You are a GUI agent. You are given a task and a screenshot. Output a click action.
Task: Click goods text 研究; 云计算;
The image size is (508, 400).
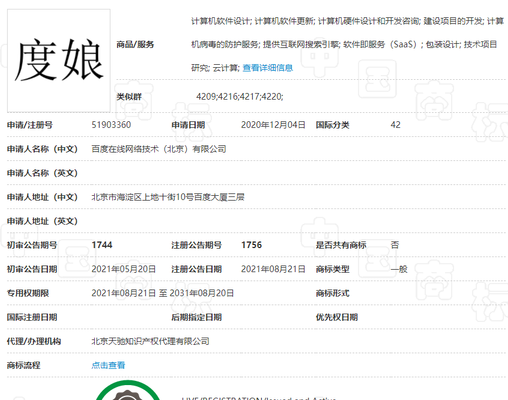coord(215,68)
